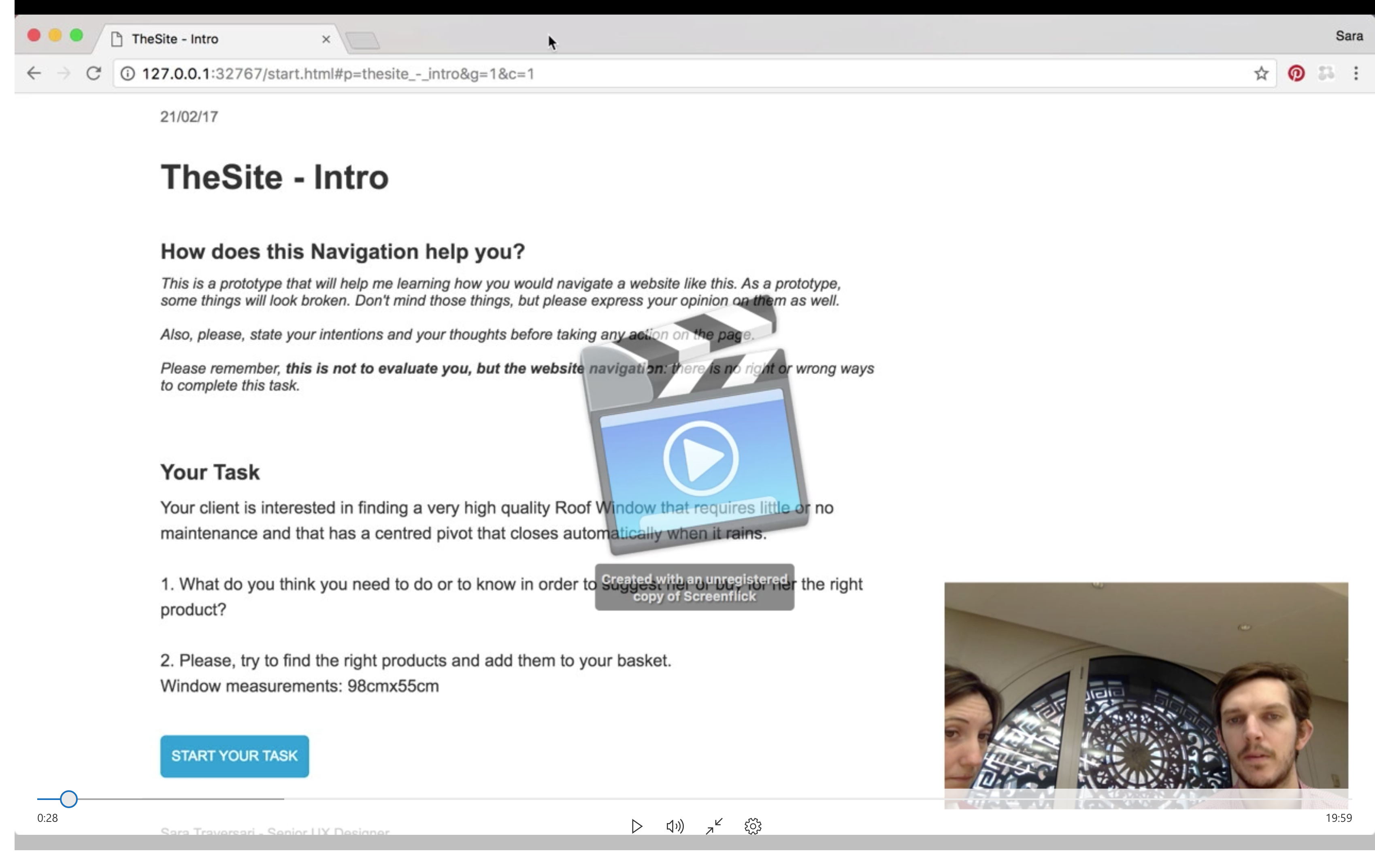Click the browser forward arrow
Screen dimensions: 1375x868
[x=64, y=73]
